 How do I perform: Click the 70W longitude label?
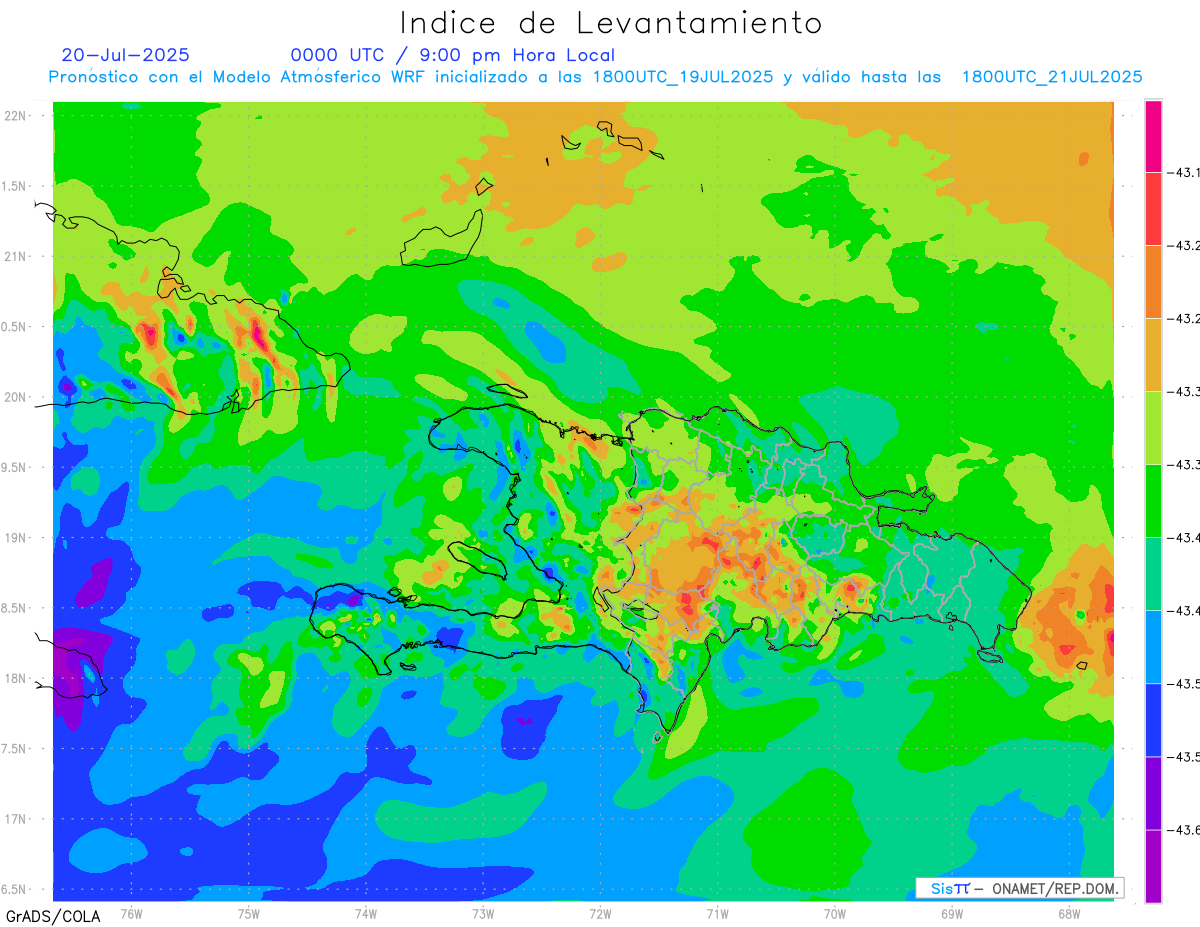835,913
